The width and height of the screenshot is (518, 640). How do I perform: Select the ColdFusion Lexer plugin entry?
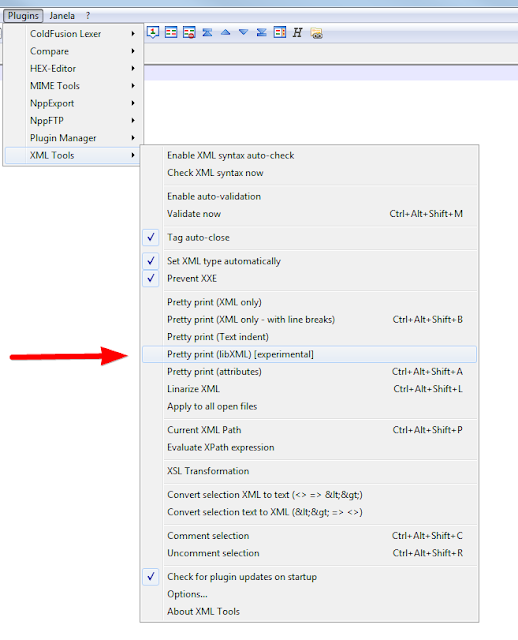coord(72,33)
